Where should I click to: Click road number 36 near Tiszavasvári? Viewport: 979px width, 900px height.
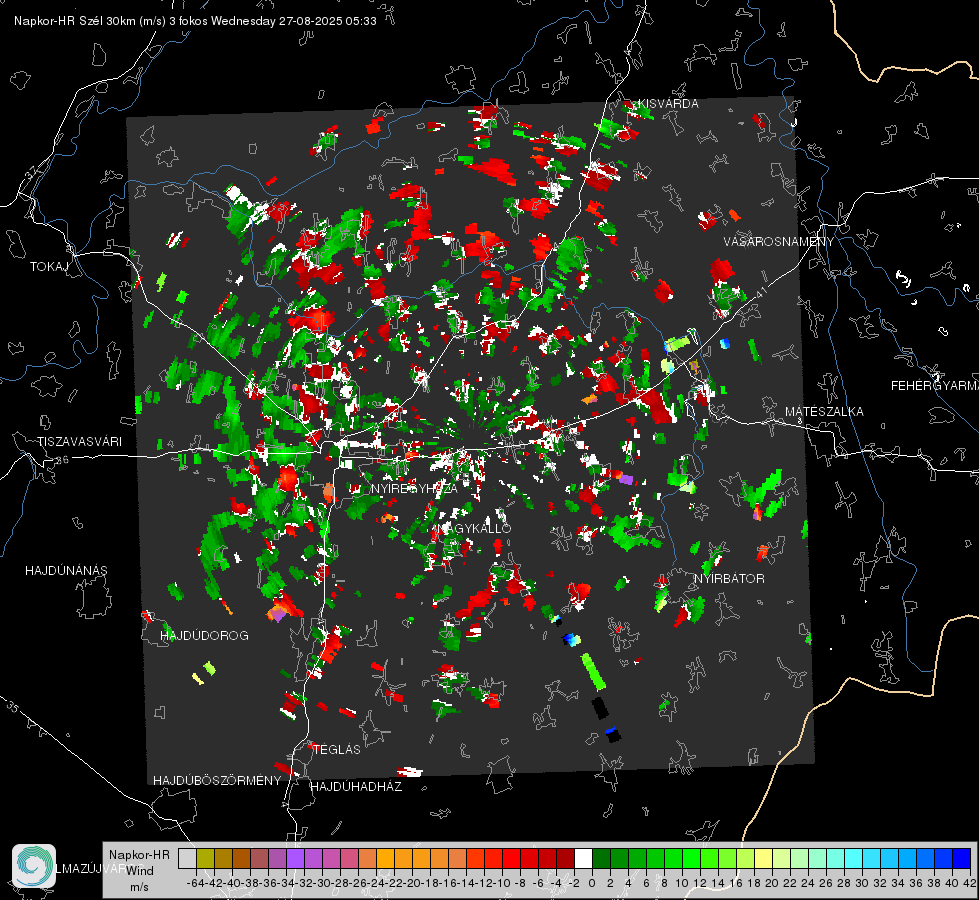pos(62,460)
